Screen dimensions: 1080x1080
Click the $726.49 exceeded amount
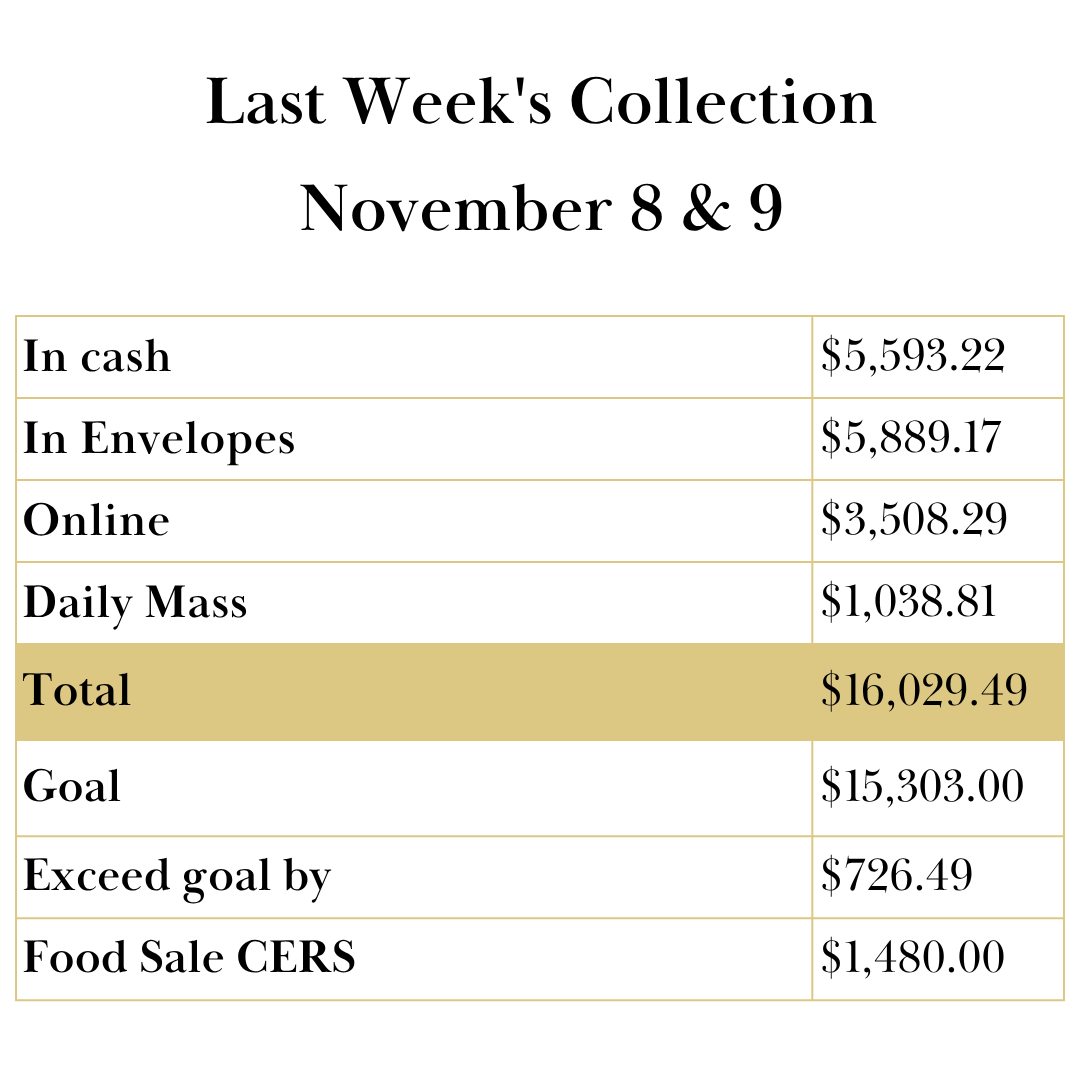pyautogui.click(x=896, y=877)
